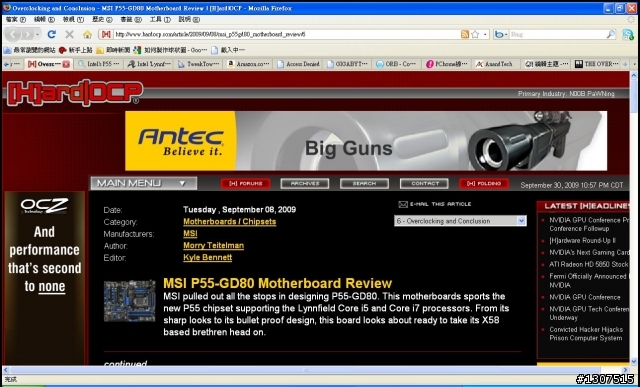Close the active Overc... tab
The width and height of the screenshot is (640, 387).
66,64
